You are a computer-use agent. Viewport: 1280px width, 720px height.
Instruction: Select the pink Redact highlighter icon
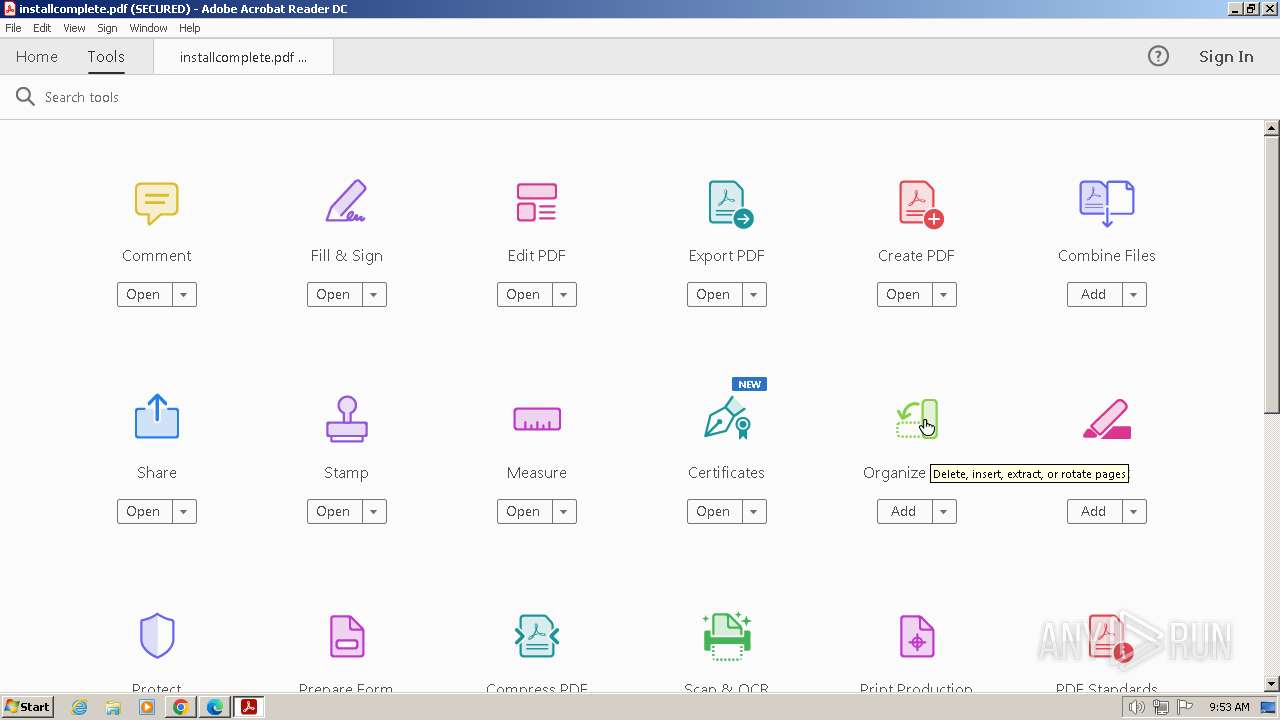pos(1107,420)
